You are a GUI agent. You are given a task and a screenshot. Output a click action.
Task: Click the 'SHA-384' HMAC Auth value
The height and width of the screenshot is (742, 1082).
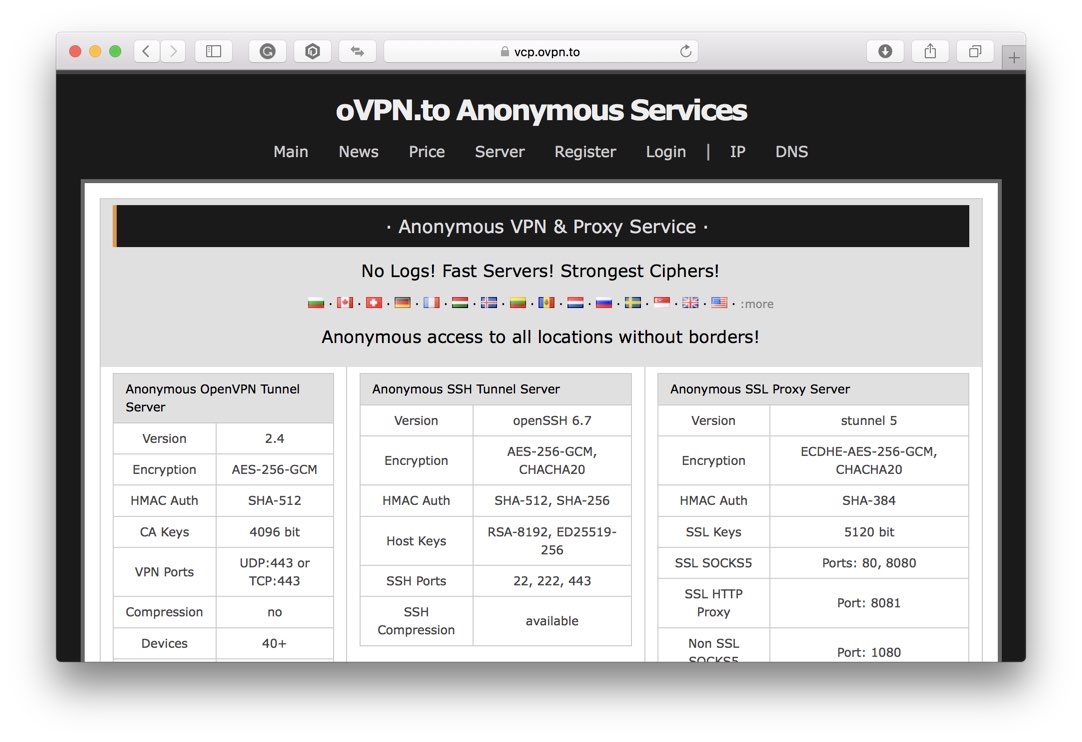click(x=869, y=500)
